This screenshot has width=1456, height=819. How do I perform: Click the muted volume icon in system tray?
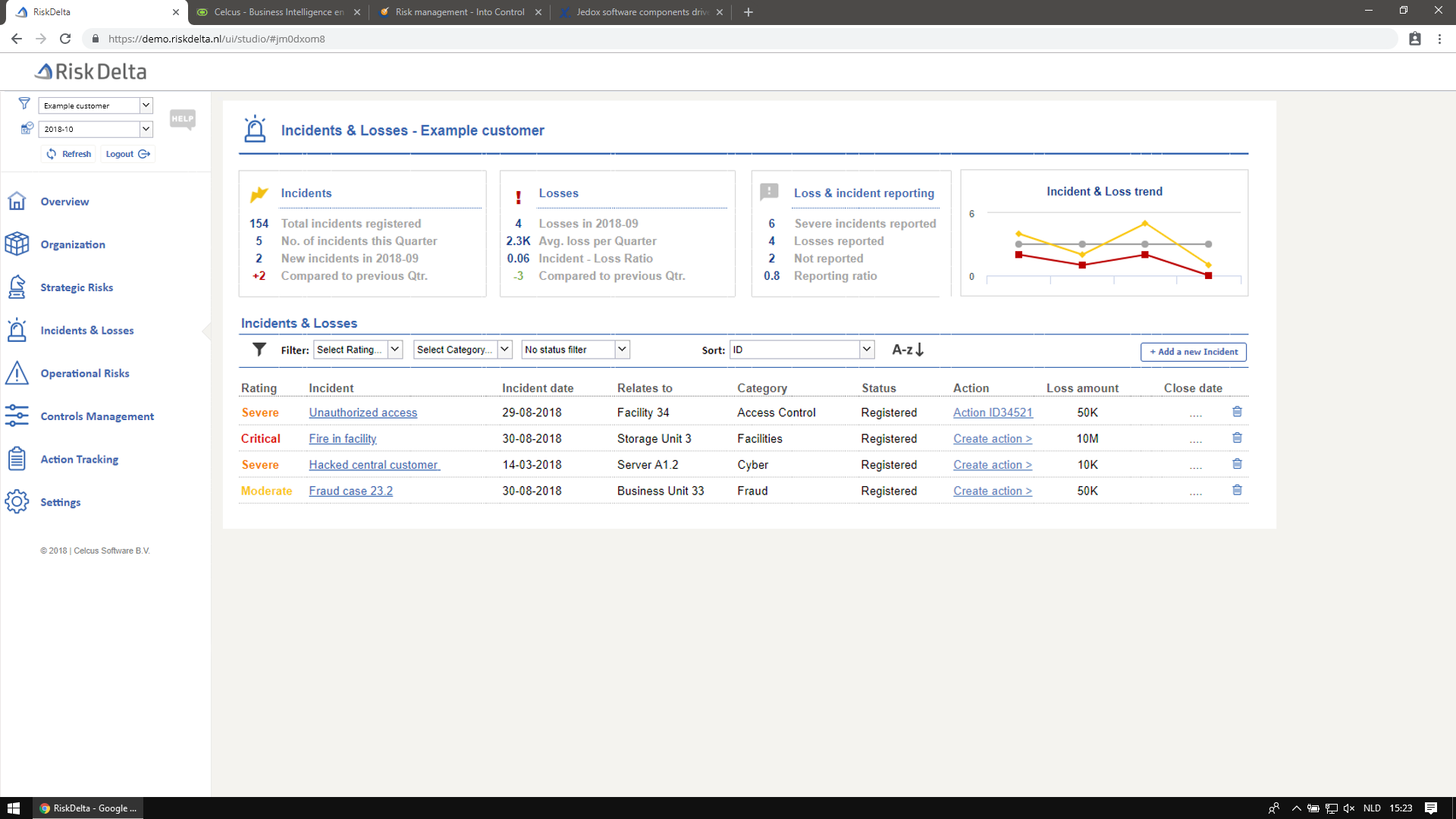point(1349,808)
